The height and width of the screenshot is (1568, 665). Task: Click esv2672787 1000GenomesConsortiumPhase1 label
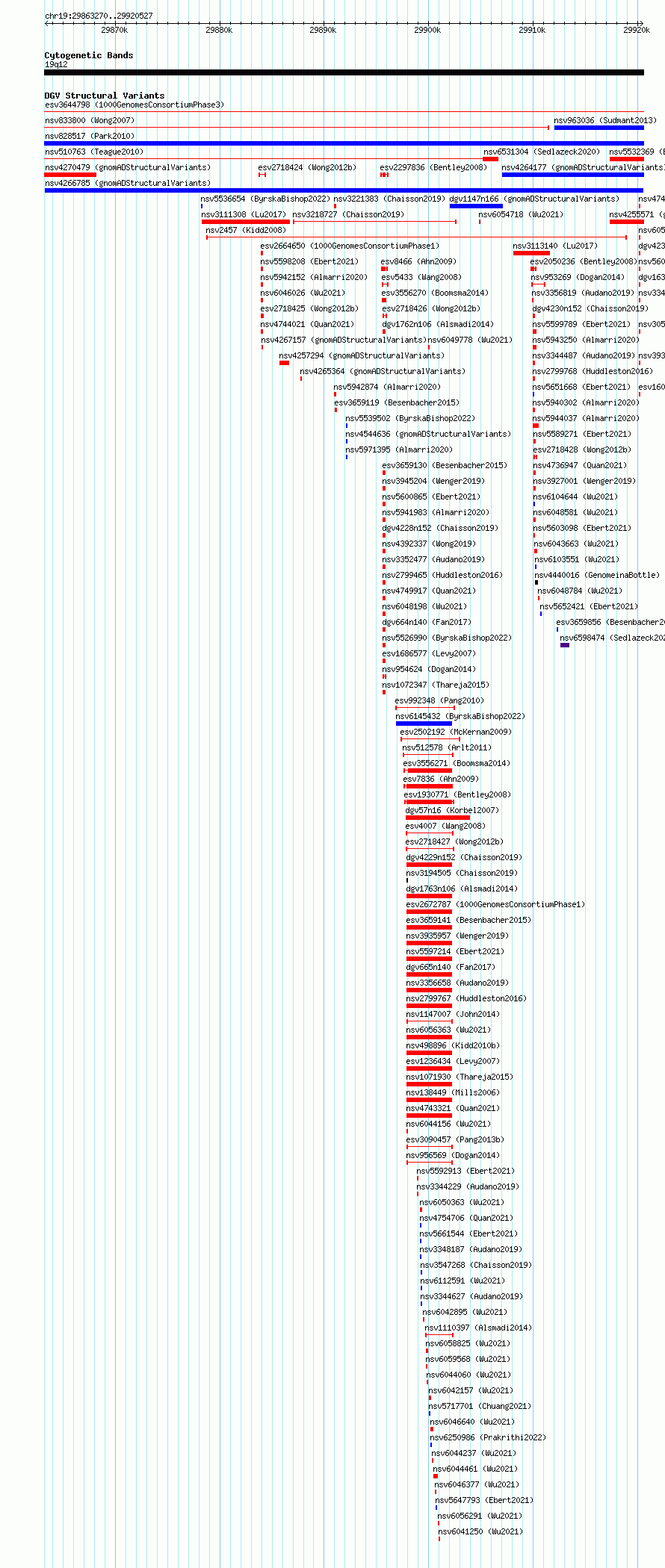click(495, 904)
